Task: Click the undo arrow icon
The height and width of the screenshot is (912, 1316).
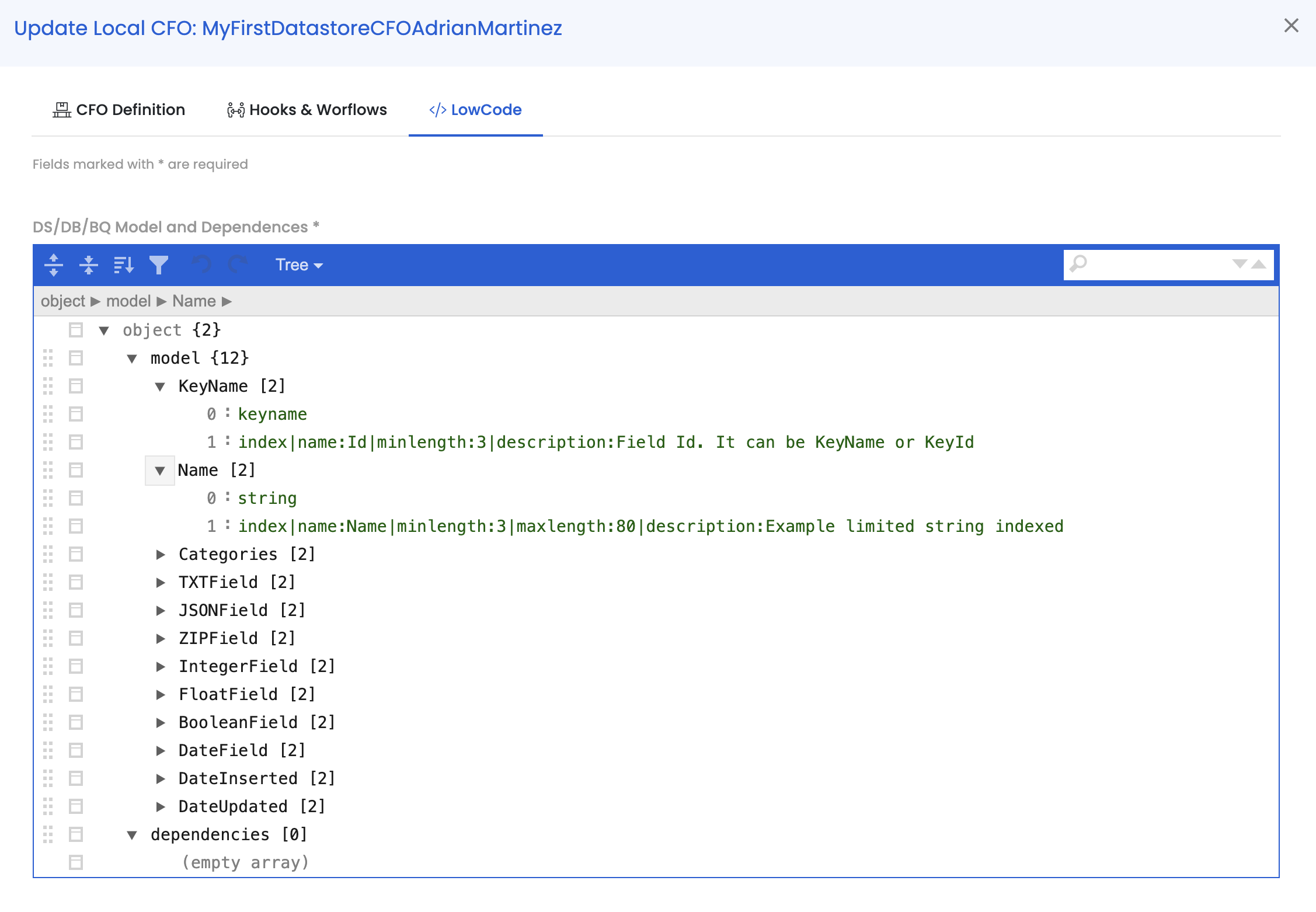Action: click(x=201, y=265)
